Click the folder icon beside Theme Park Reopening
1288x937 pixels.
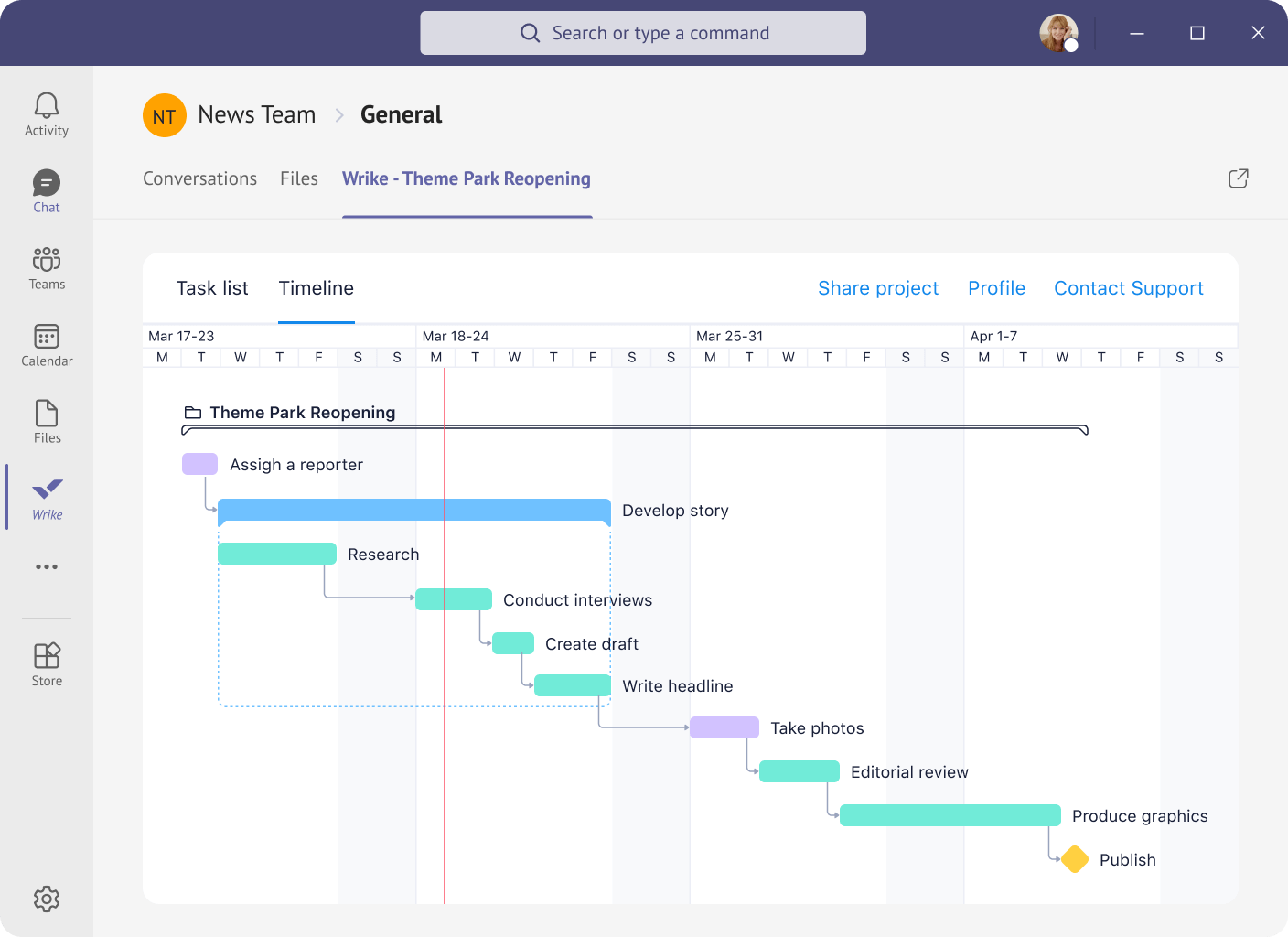tap(191, 412)
